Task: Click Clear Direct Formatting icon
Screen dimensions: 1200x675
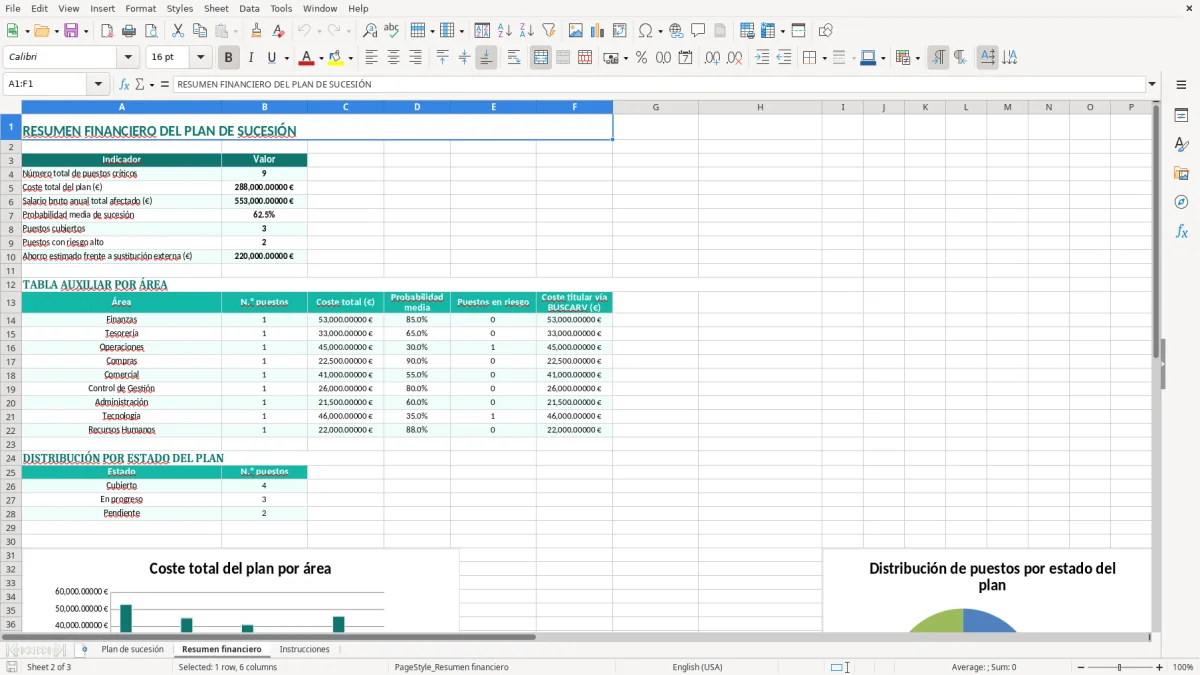Action: click(x=278, y=31)
